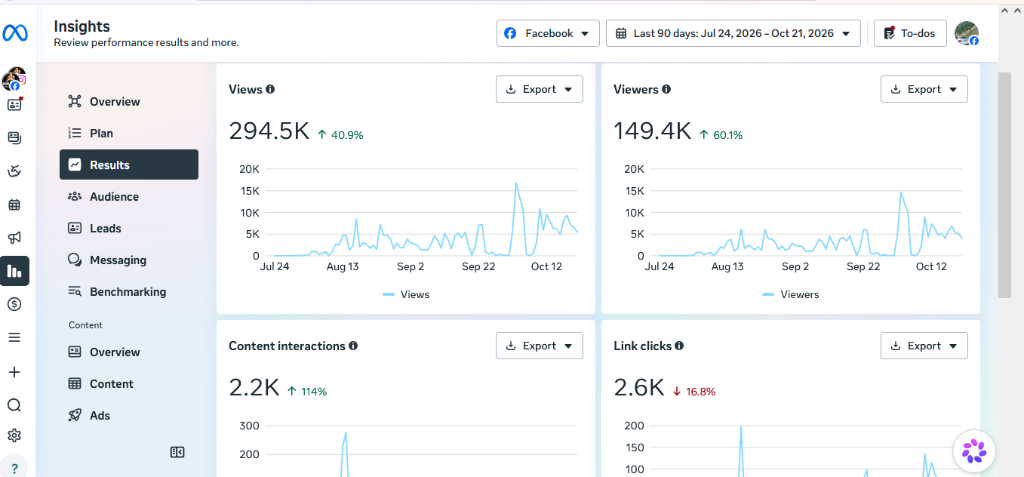1024x477 pixels.
Task: Go to Overview under Insights
Action: tap(129, 101)
